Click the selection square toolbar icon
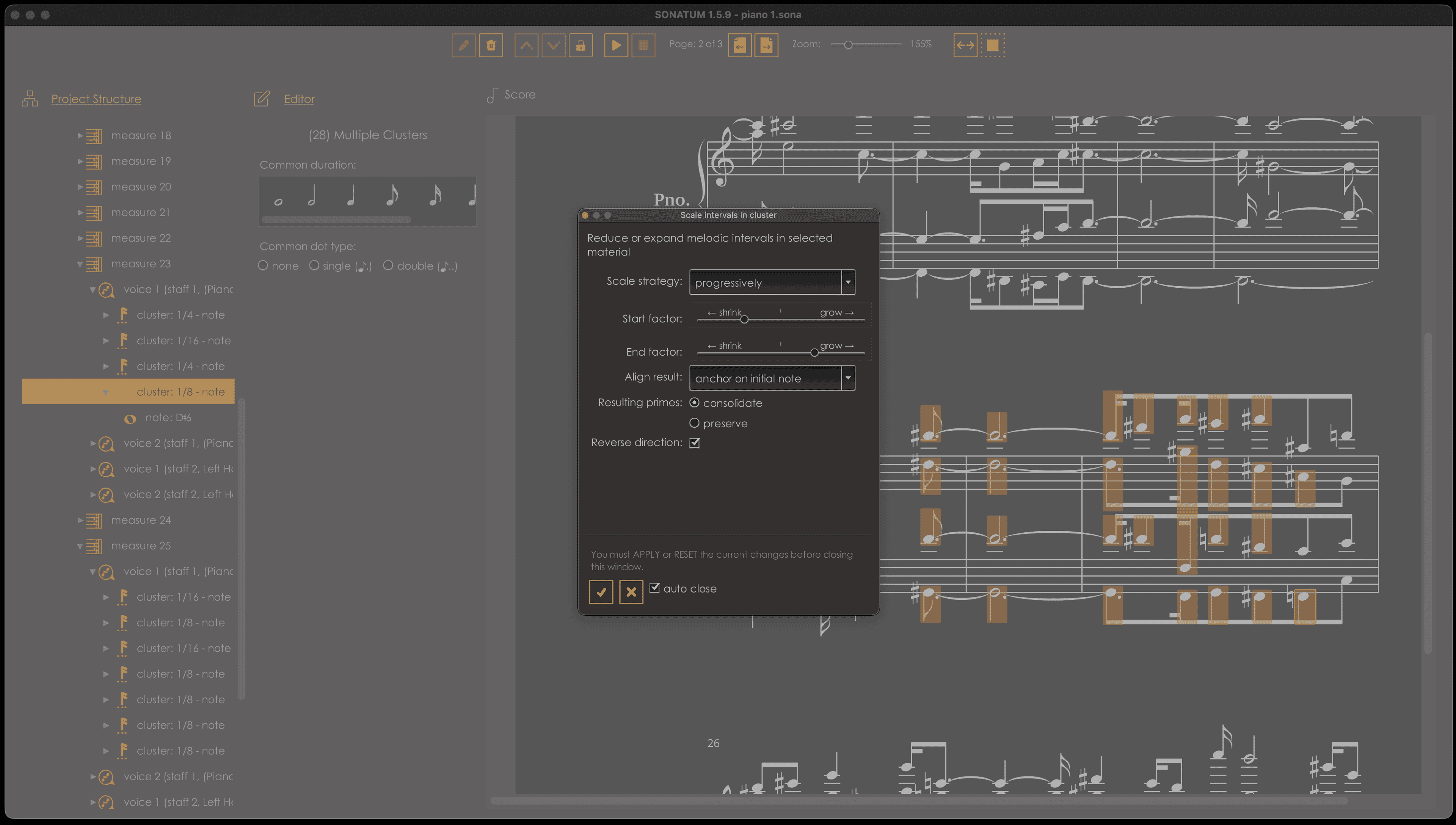 coord(993,45)
